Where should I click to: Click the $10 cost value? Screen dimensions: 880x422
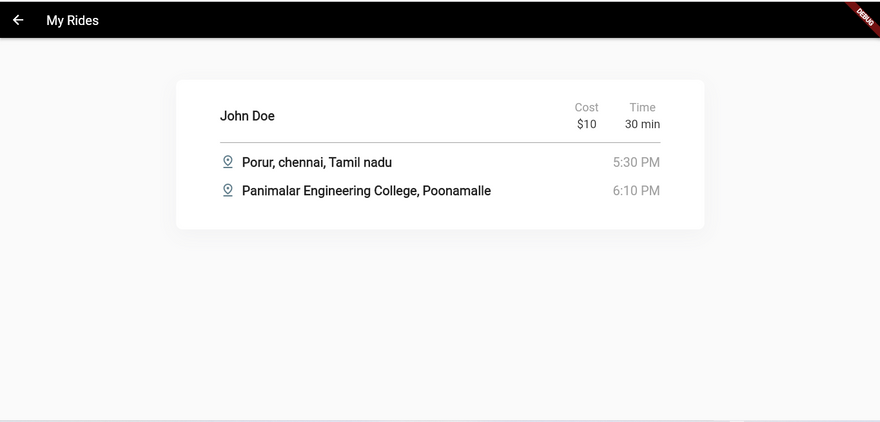pos(586,124)
